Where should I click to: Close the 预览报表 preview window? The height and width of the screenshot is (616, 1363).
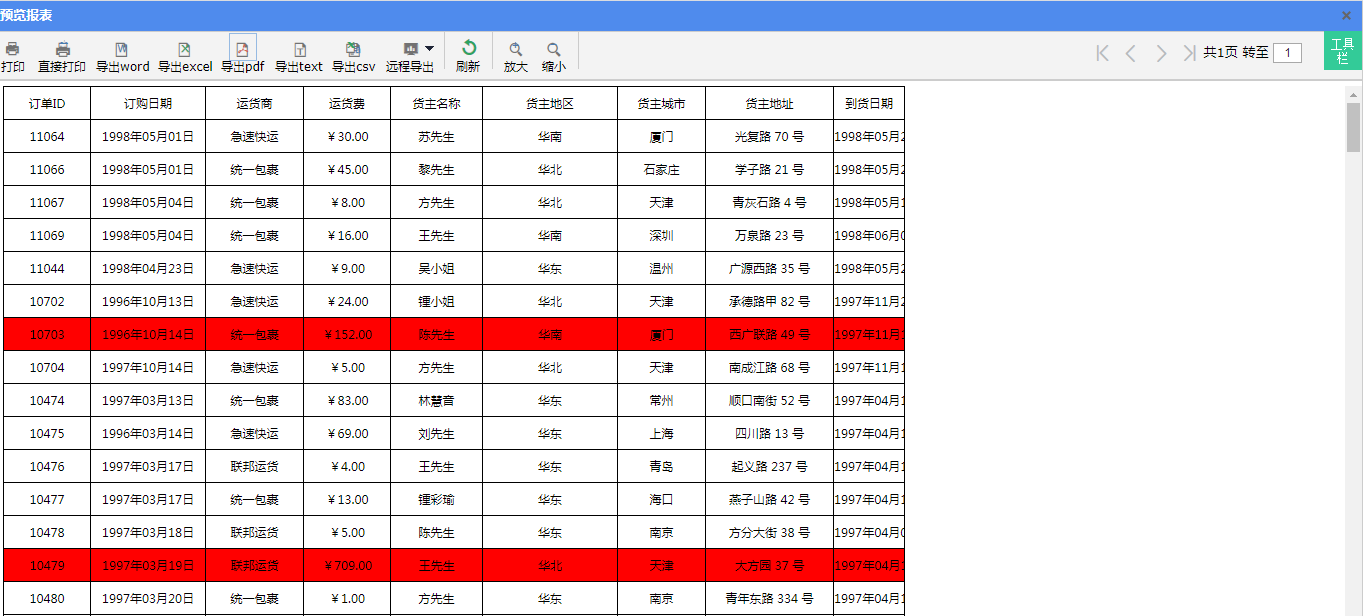click(1346, 16)
